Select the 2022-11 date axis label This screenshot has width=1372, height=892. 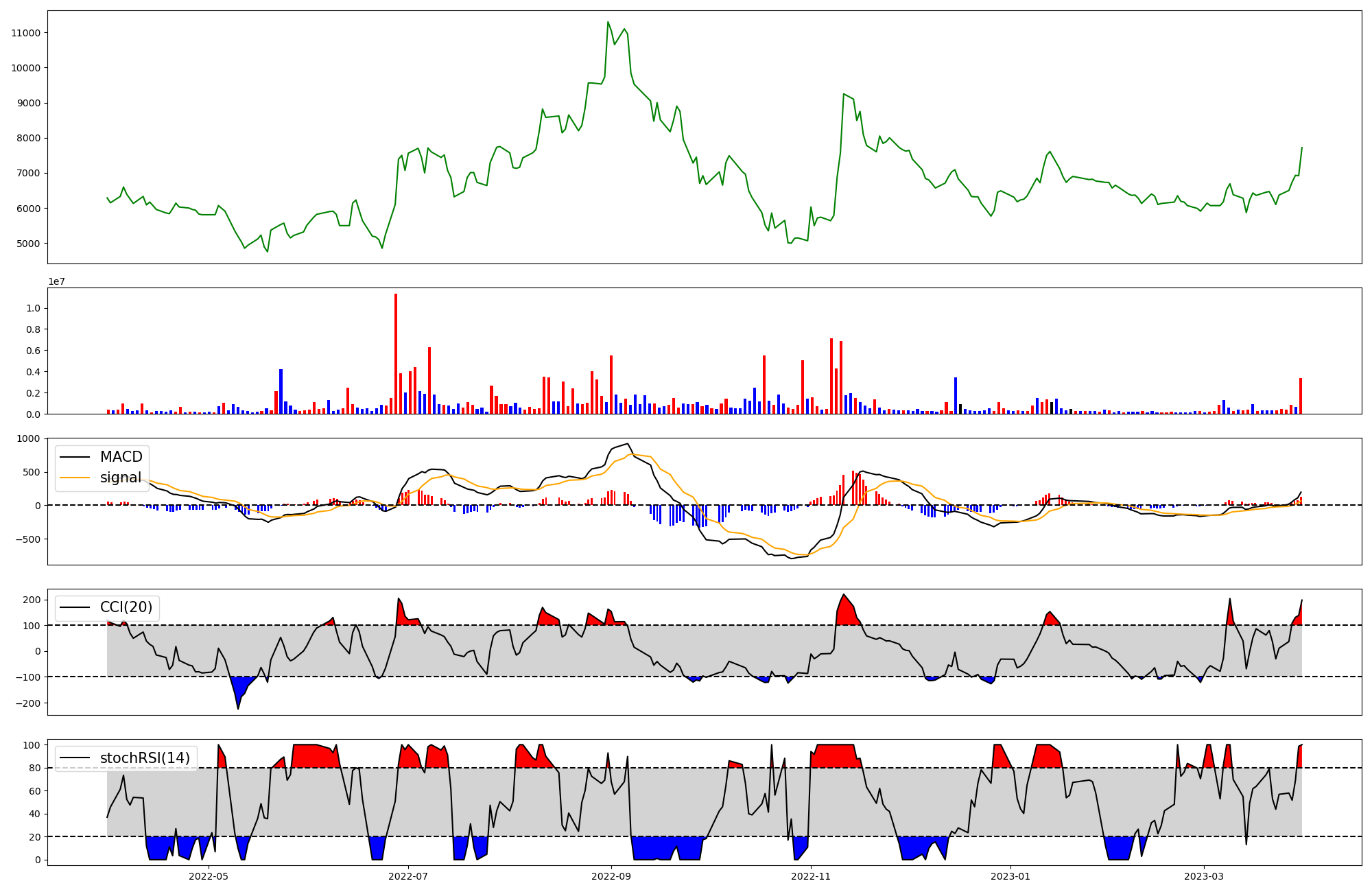[x=812, y=876]
